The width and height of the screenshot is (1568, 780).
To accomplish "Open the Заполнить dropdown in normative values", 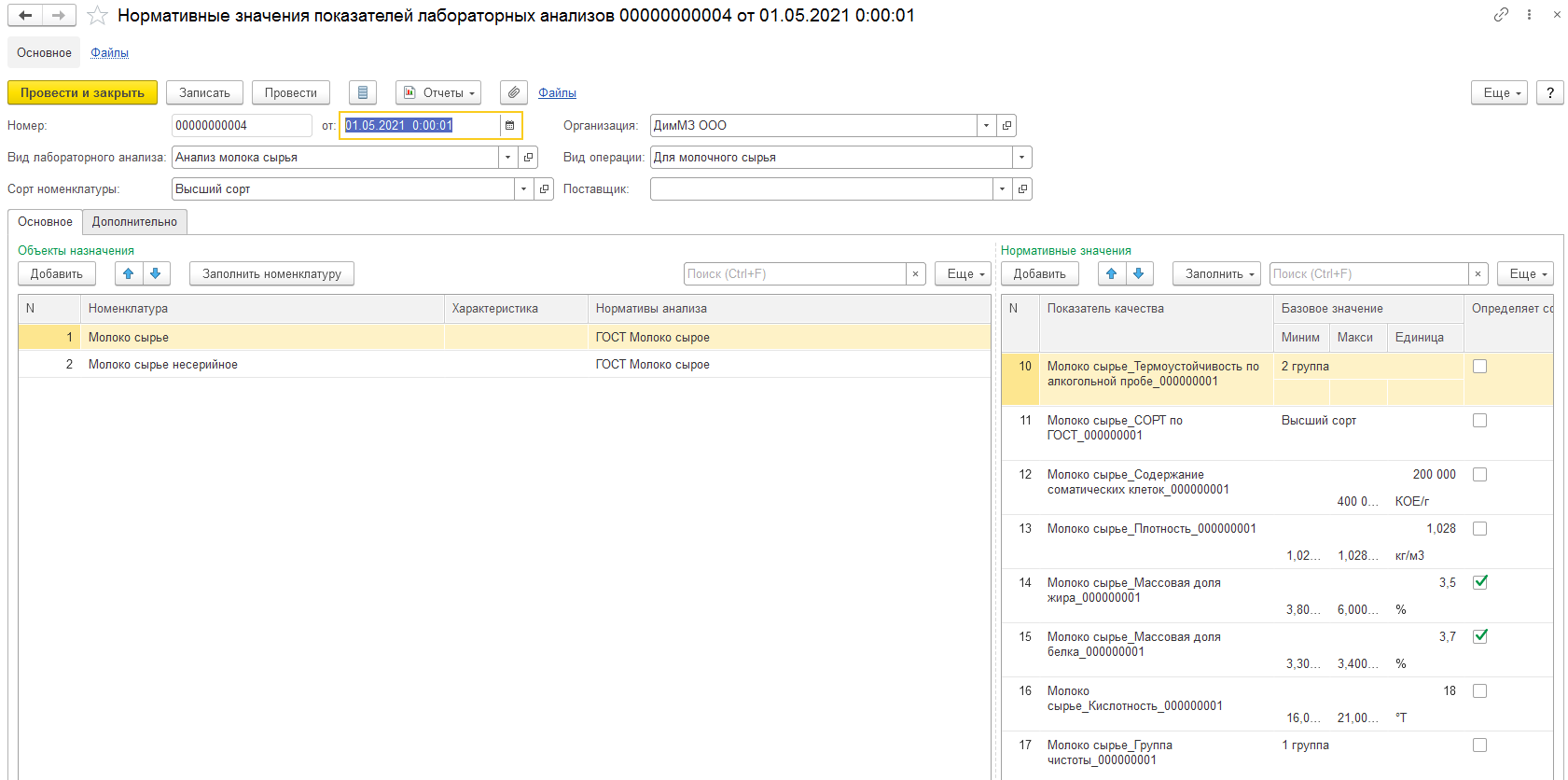I will [1216, 273].
